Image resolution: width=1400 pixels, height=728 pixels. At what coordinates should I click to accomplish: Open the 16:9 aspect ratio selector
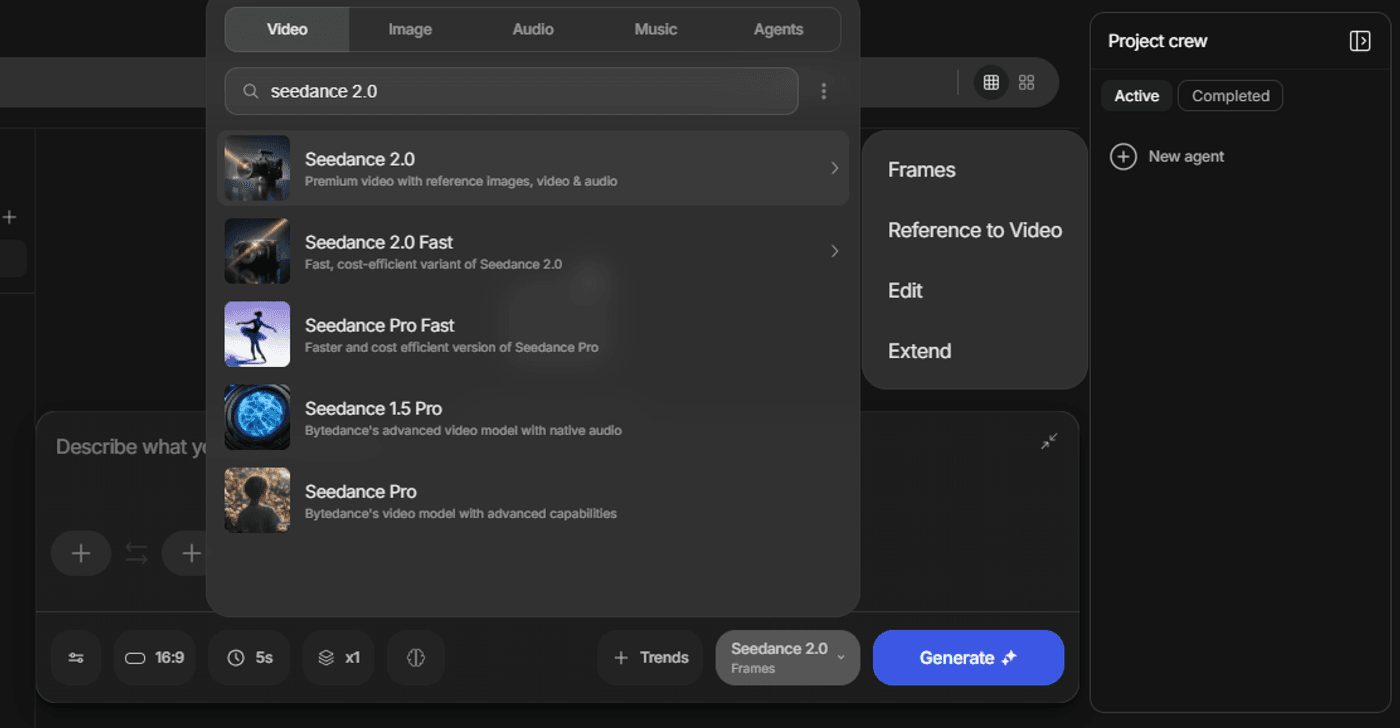[x=155, y=658]
